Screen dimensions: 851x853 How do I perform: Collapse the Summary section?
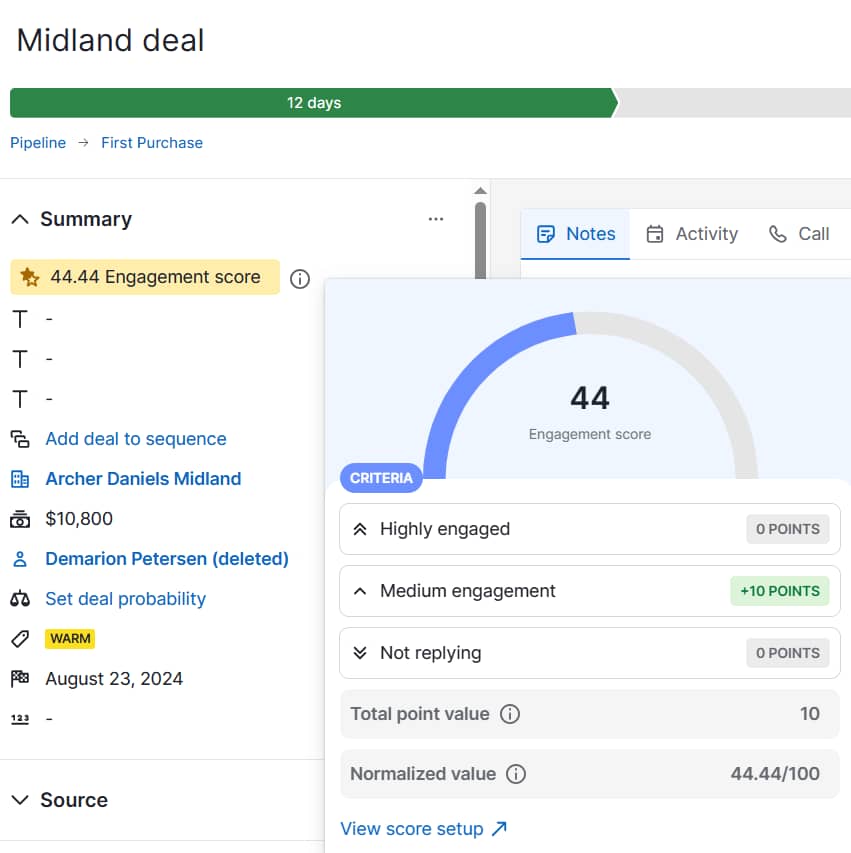[21, 219]
